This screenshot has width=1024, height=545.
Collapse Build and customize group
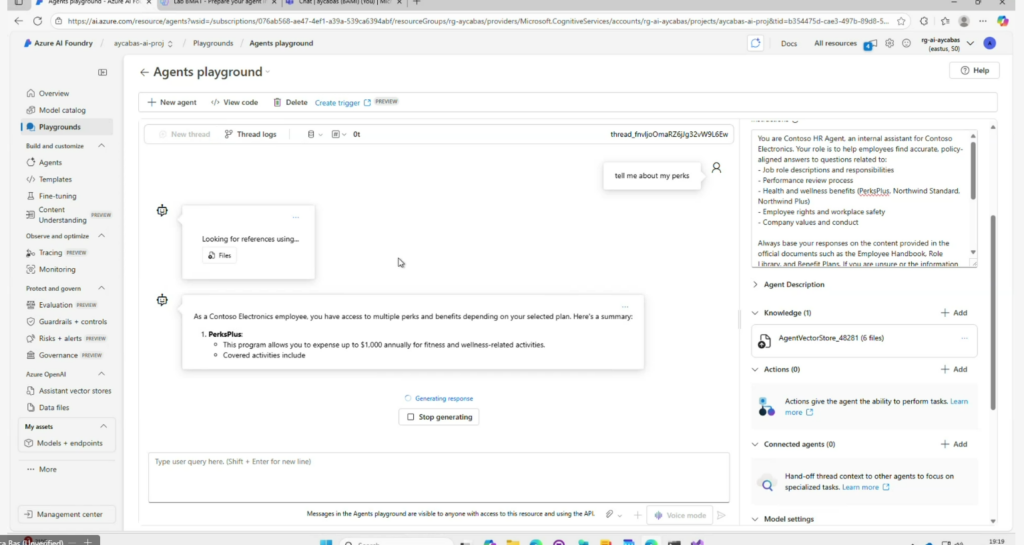(101, 146)
